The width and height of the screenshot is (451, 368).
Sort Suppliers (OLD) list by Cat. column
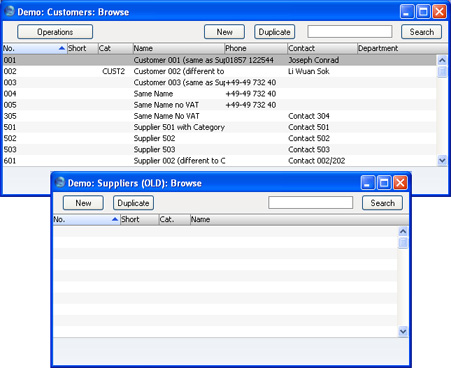[x=174, y=220]
